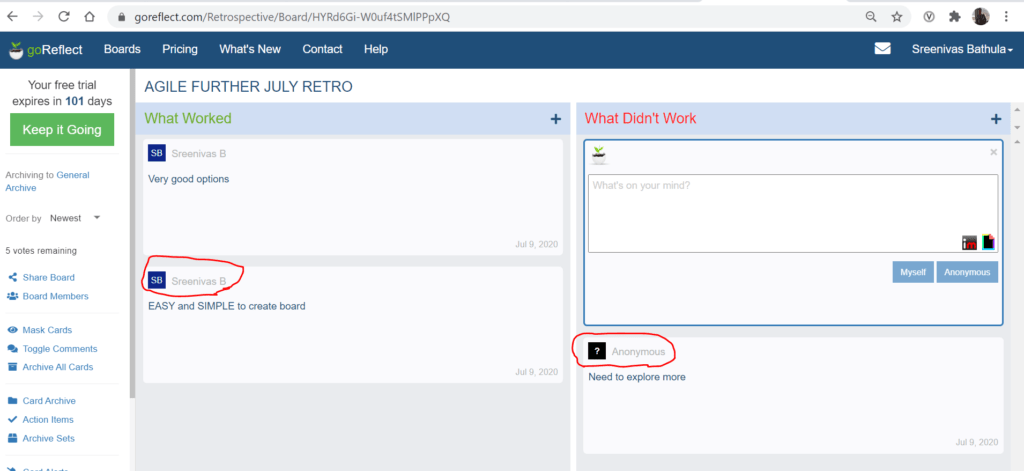
Task: Click the Toggle Comments bubble icon
Action: [12, 349]
